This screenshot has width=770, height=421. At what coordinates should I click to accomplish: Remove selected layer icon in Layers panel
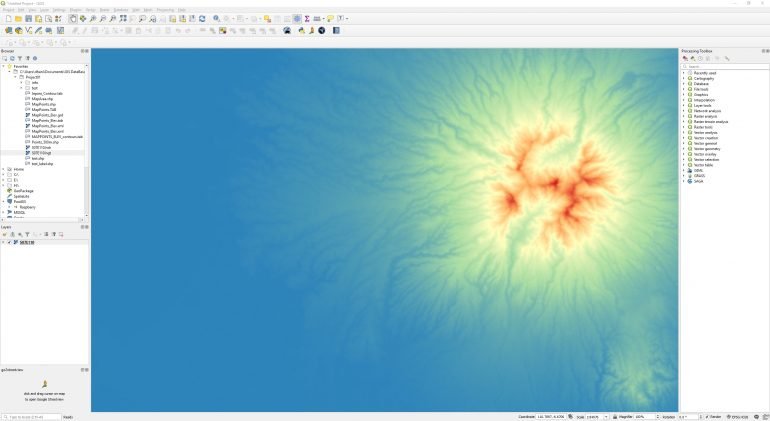(61, 235)
